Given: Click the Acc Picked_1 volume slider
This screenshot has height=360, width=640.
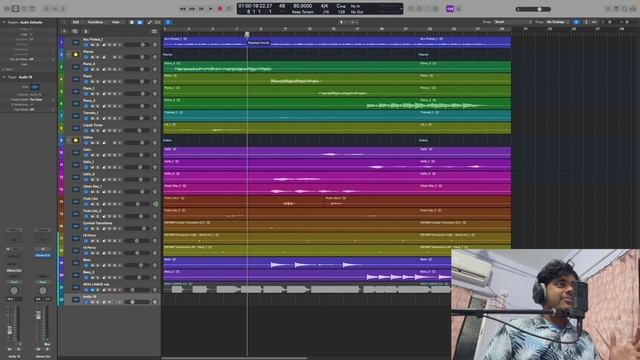Looking at the screenshot, I should pyautogui.click(x=136, y=45).
